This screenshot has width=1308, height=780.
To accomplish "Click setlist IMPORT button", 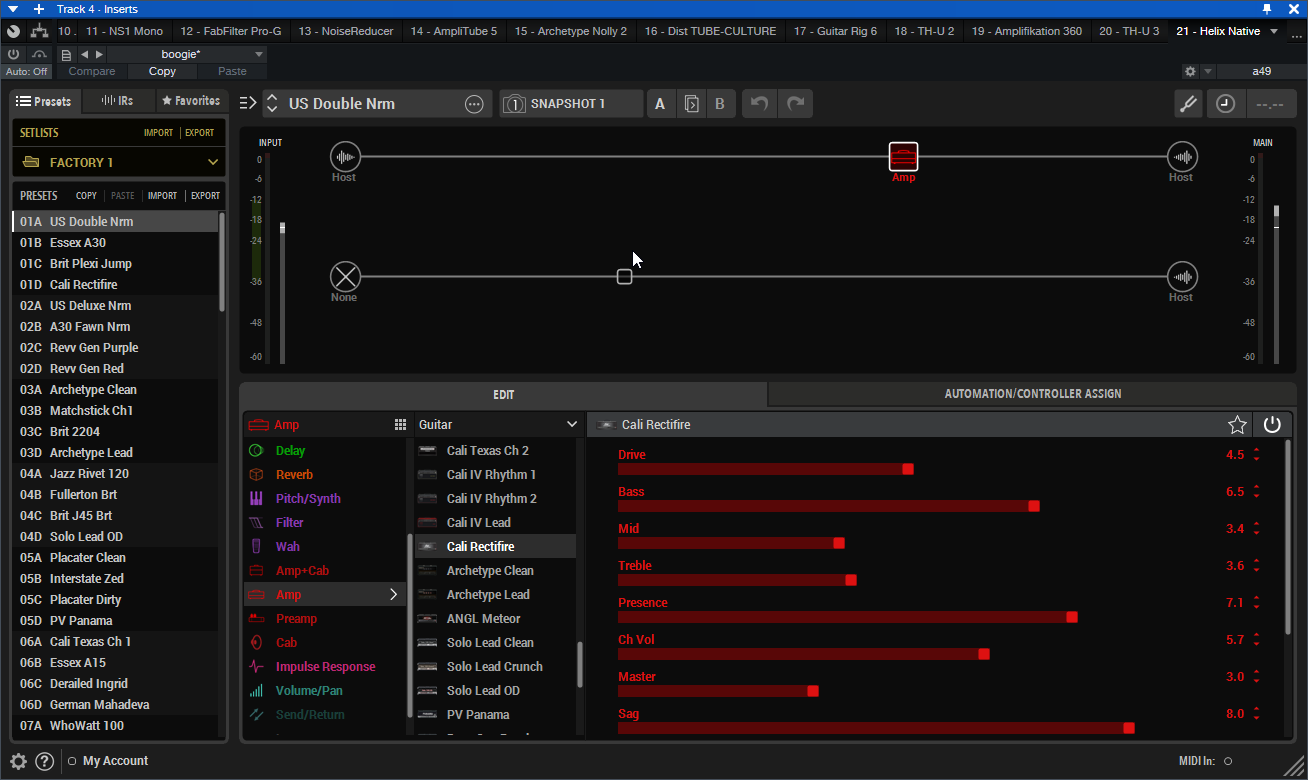I will pyautogui.click(x=158, y=133).
